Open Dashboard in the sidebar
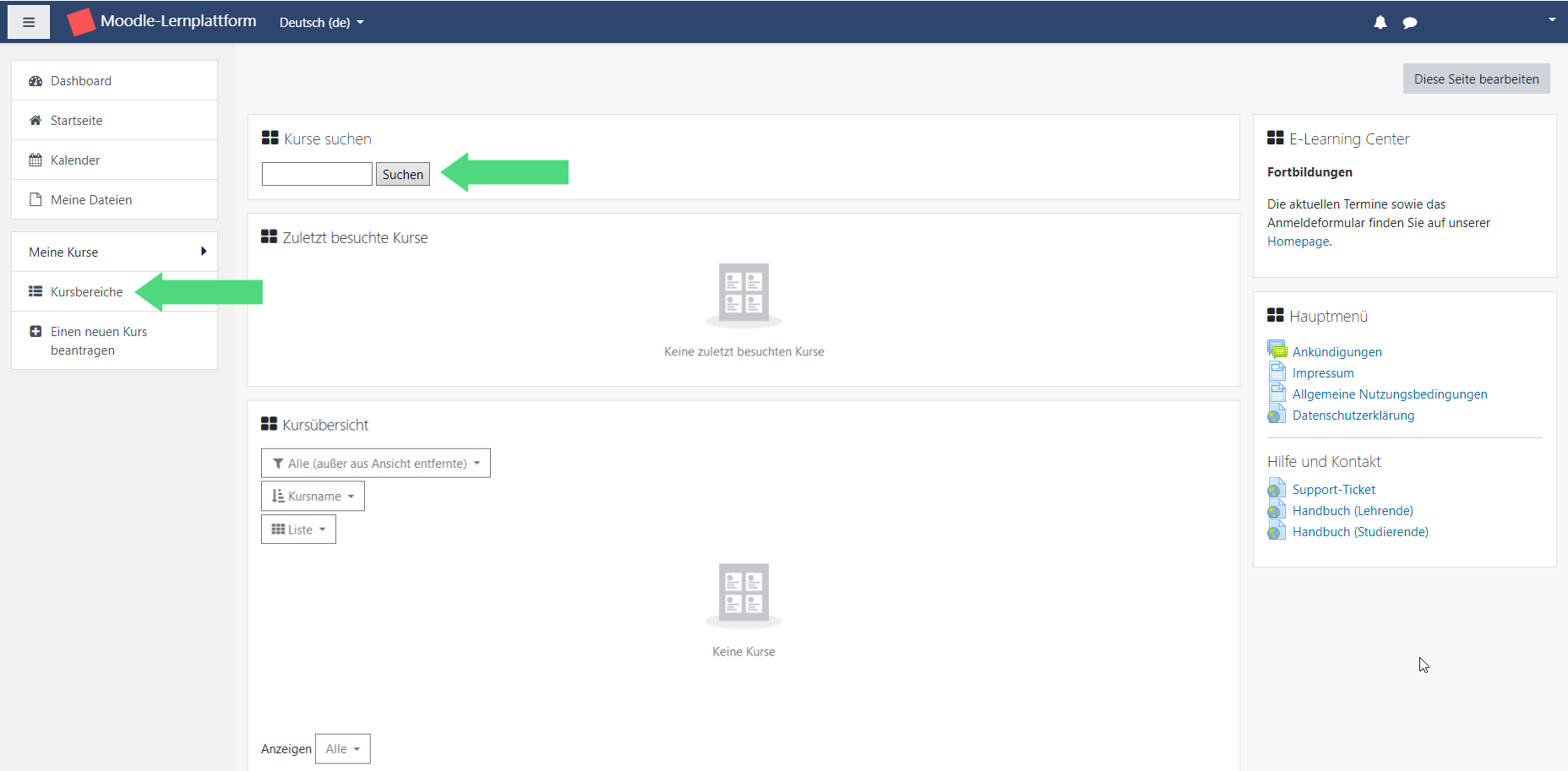The width and height of the screenshot is (1568, 771). (114, 81)
